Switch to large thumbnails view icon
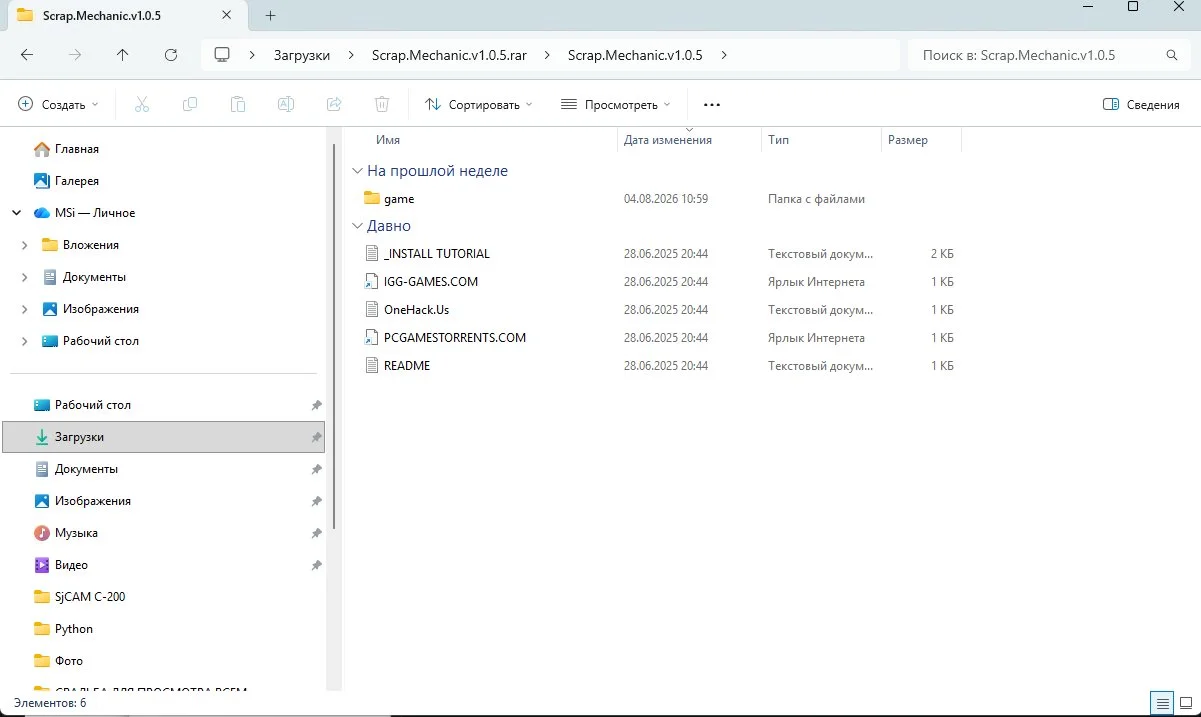 [1184, 702]
